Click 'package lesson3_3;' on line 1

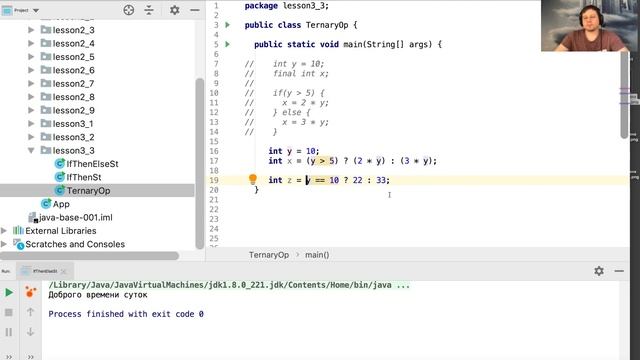click(x=287, y=6)
